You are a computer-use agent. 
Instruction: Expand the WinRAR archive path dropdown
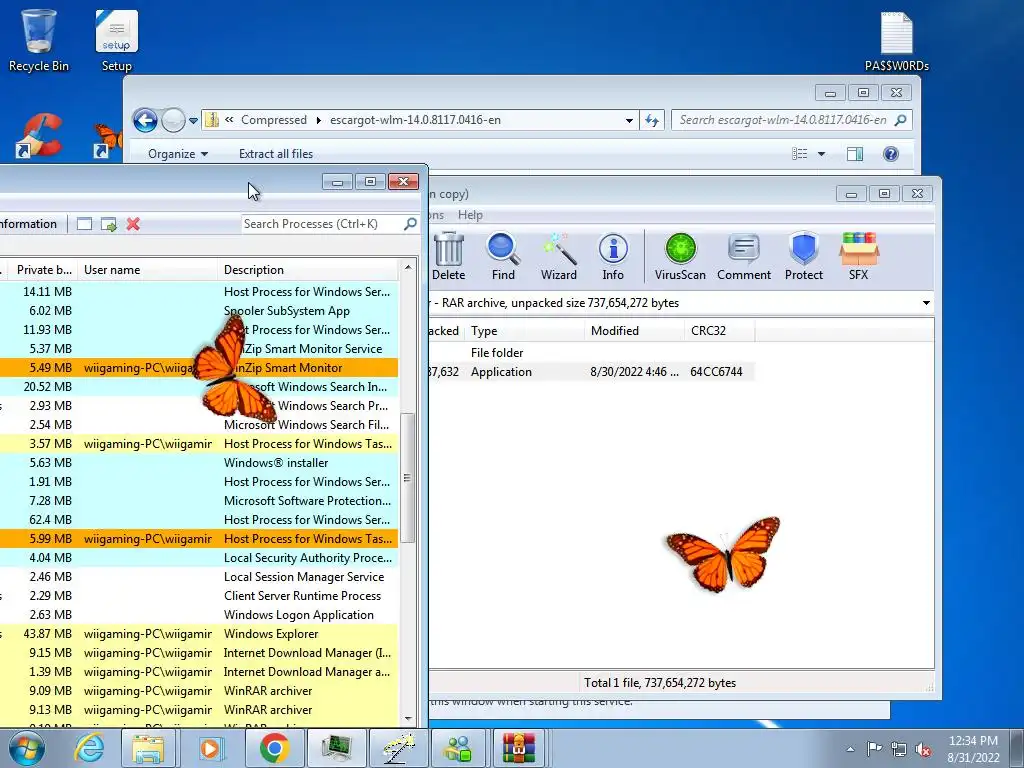(x=926, y=303)
